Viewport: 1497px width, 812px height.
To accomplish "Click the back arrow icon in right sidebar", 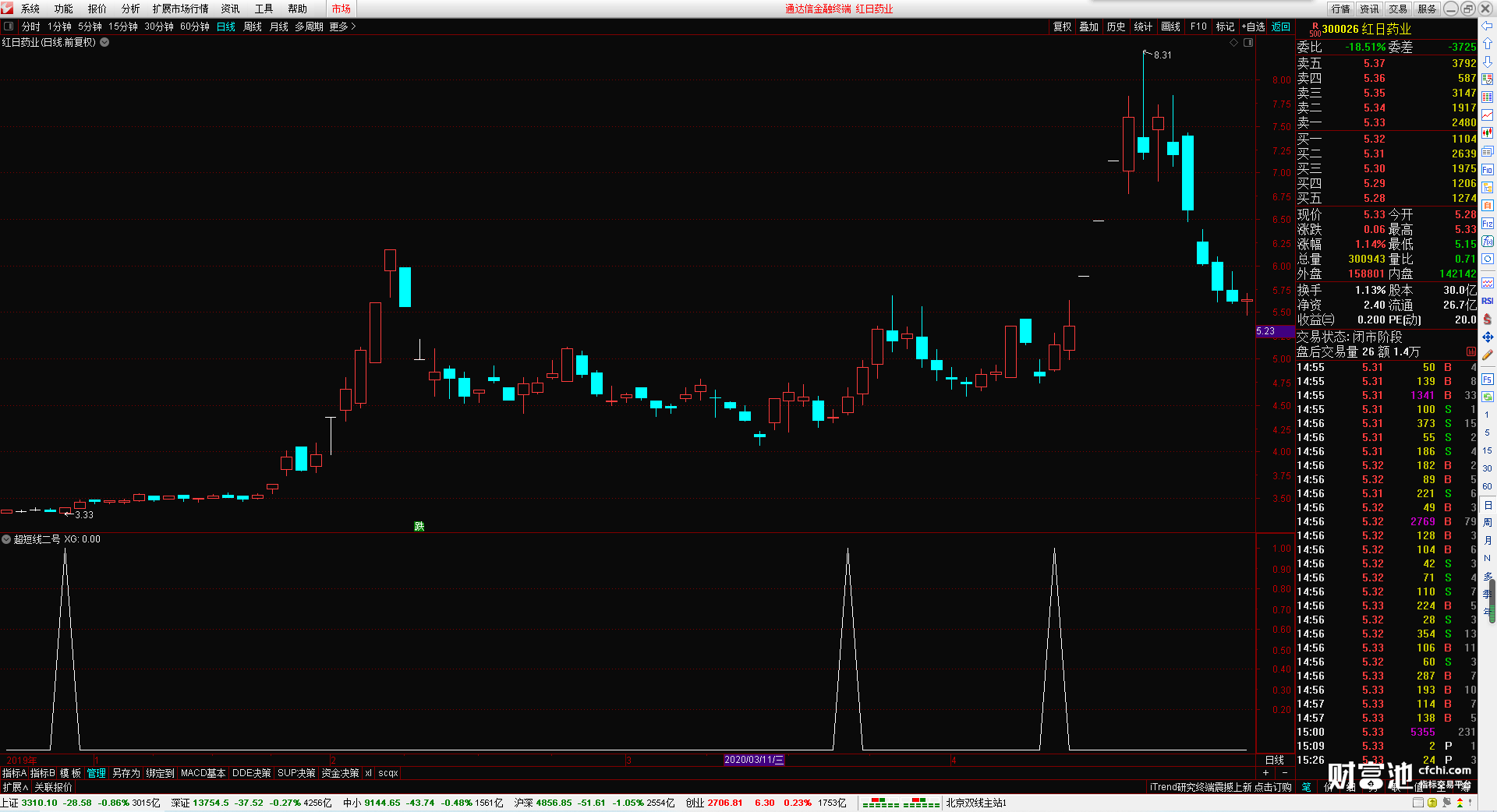I will tap(1488, 26).
